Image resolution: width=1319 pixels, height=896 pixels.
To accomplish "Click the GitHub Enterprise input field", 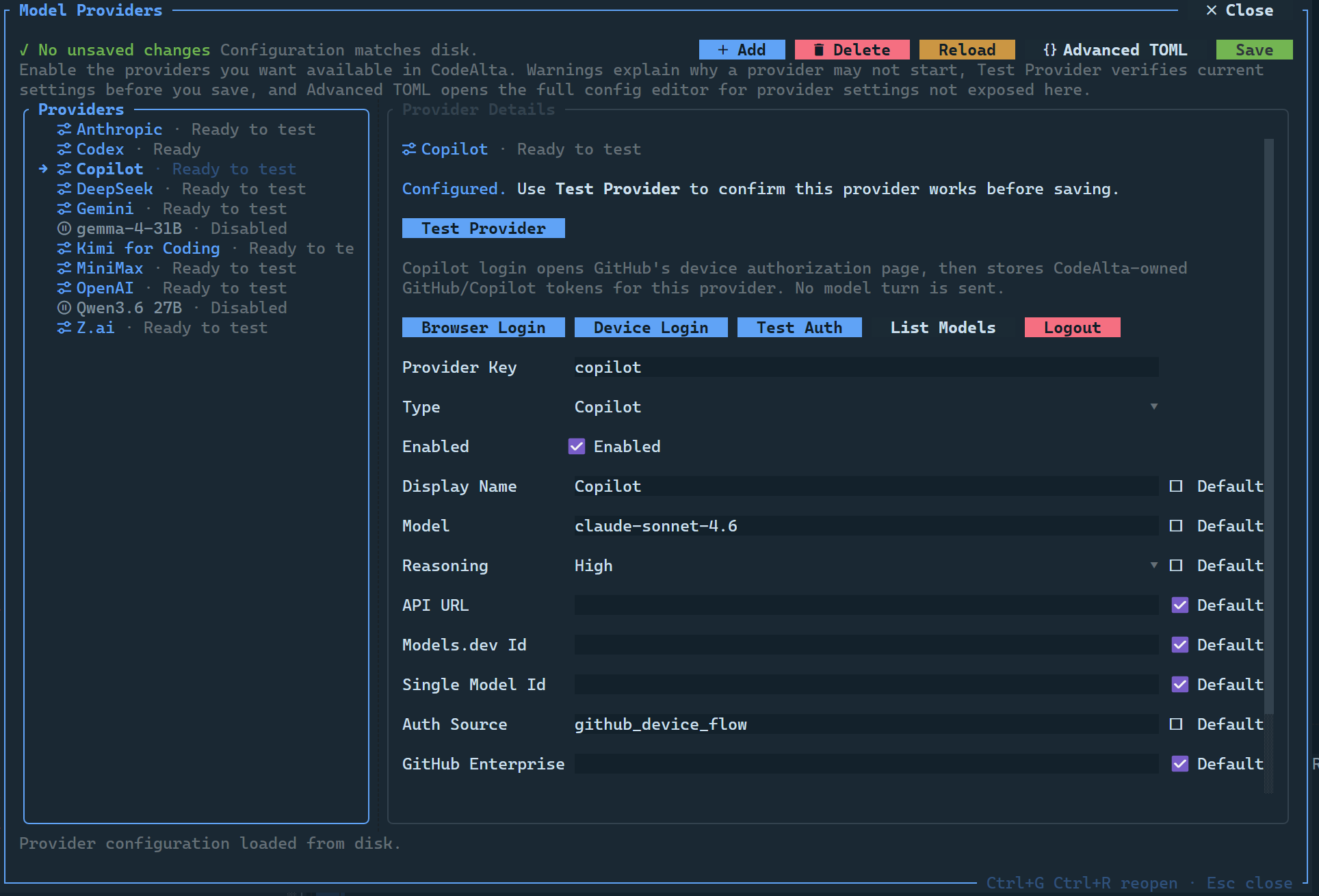I will pyautogui.click(x=866, y=764).
